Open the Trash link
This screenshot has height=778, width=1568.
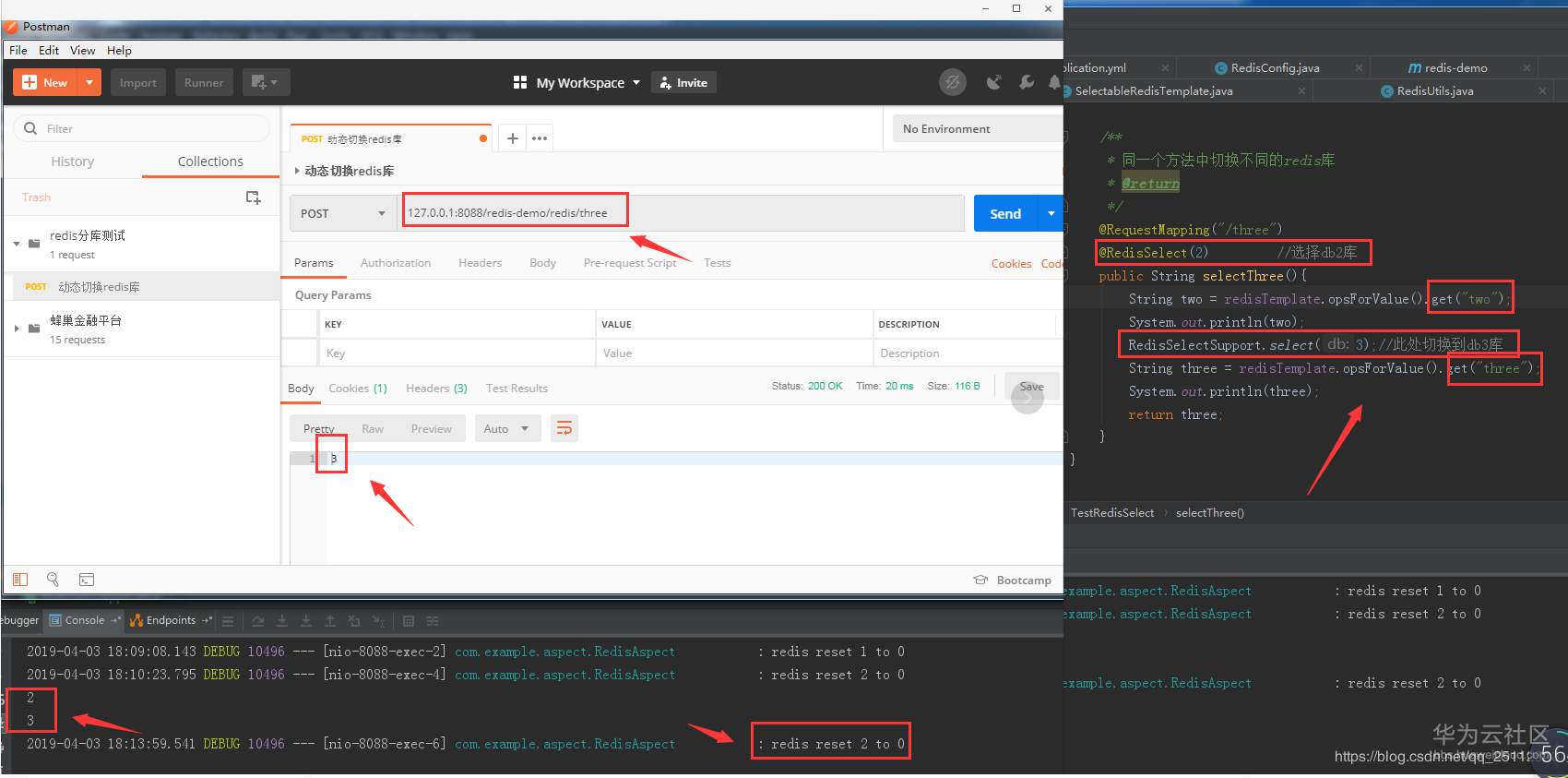37,197
